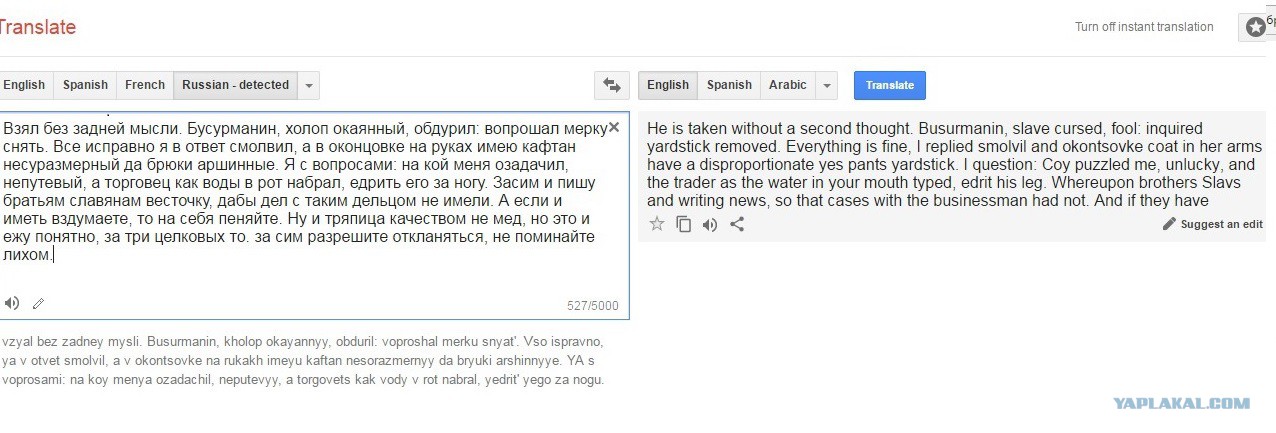Image resolution: width=1276 pixels, height=433 pixels.
Task: Clear the source text with X
Action: [614, 128]
